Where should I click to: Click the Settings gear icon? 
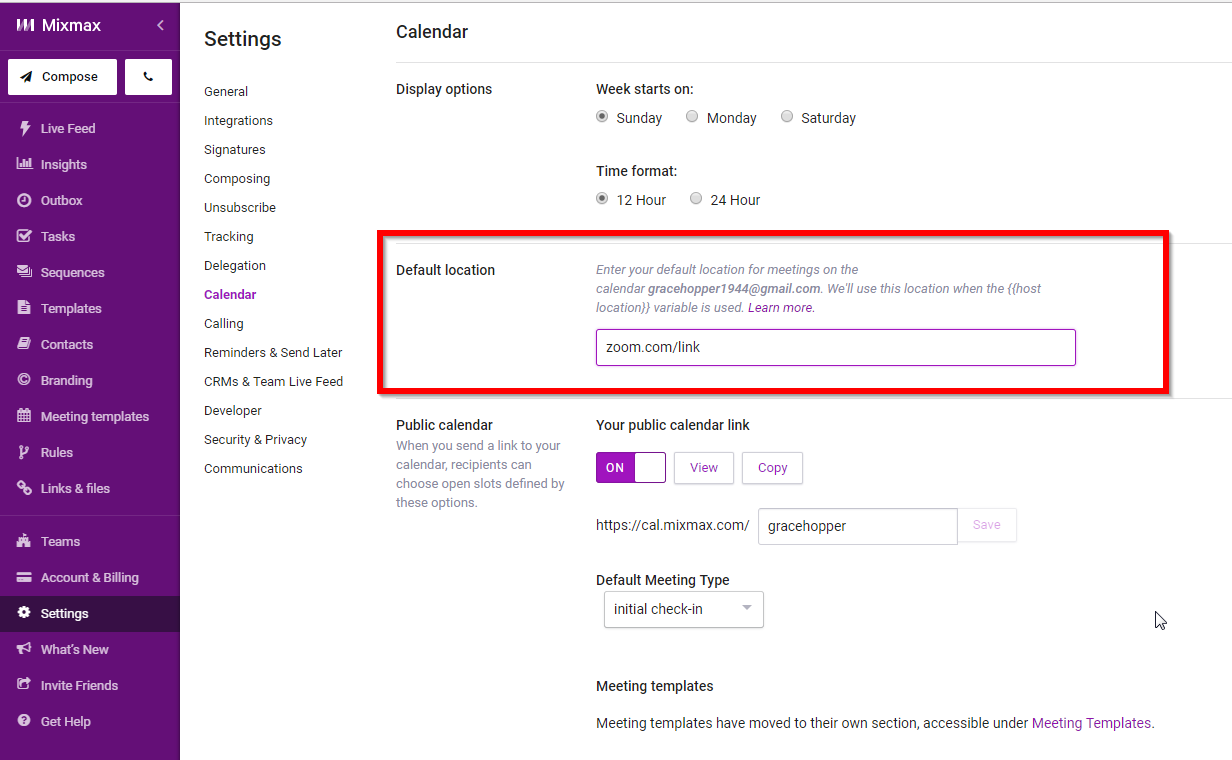point(24,613)
